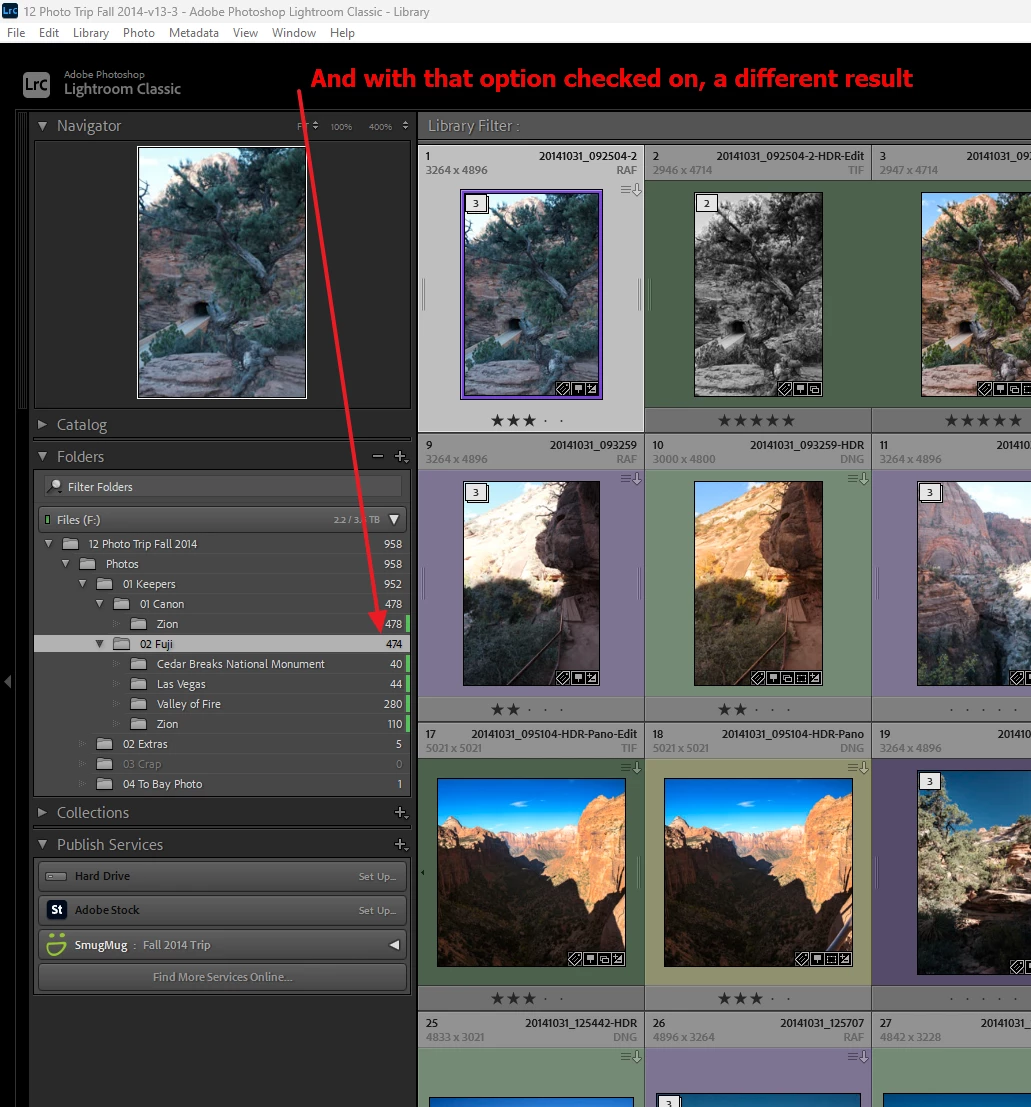Click the stack badge 2 on photo 2
Image resolution: width=1031 pixels, height=1107 pixels.
(x=706, y=203)
